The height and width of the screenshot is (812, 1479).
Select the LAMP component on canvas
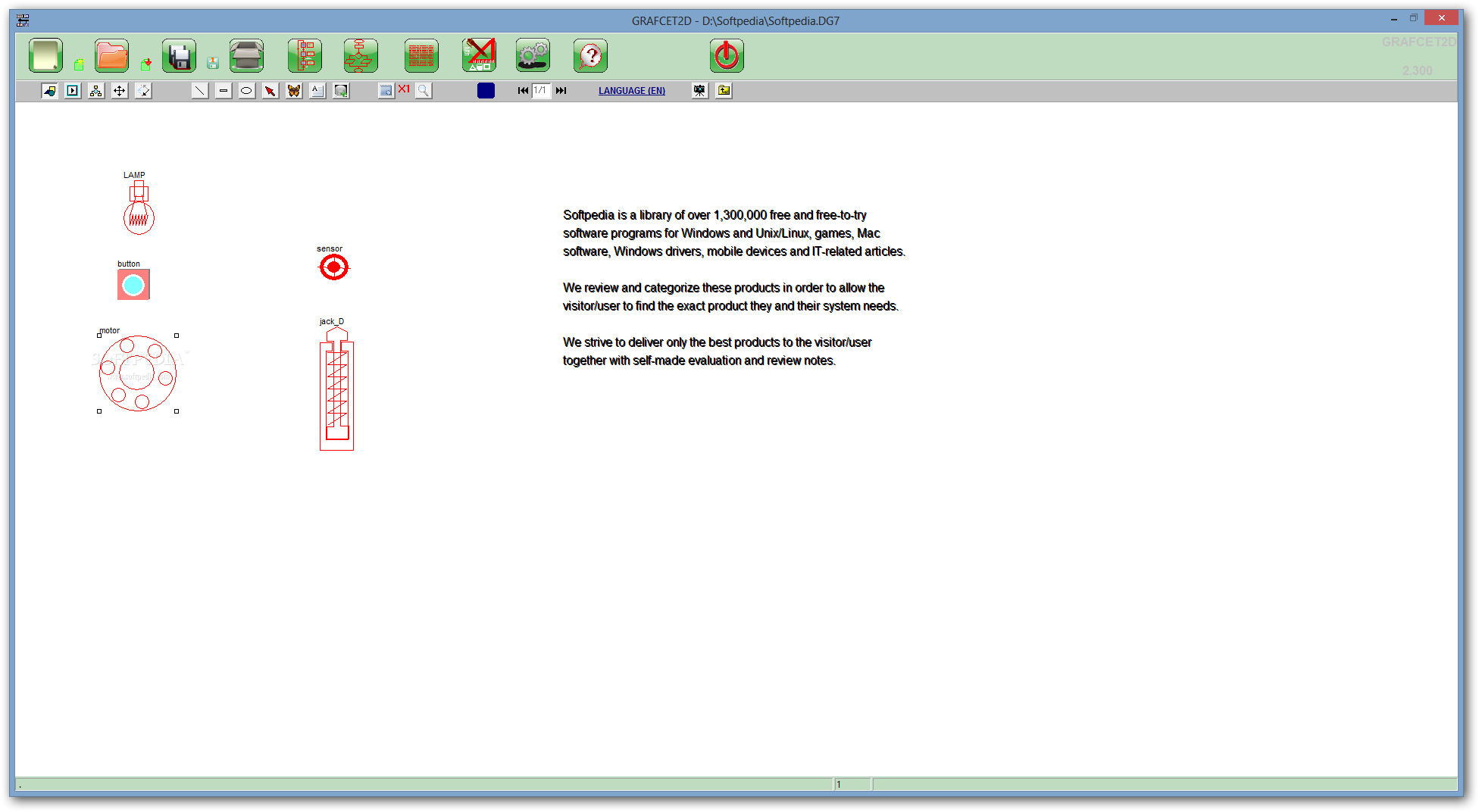(139, 208)
